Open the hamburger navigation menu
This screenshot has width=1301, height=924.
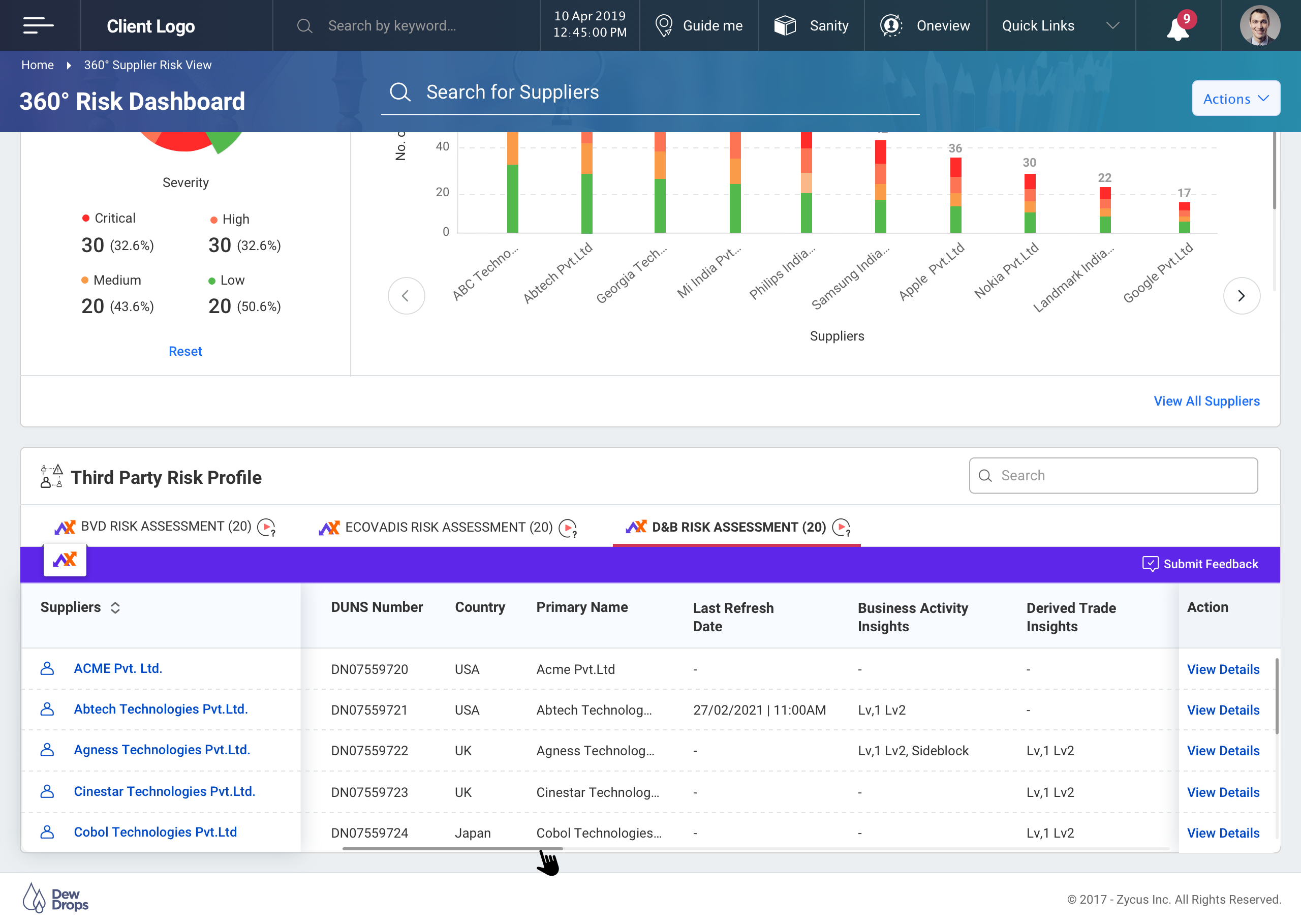coord(38,25)
